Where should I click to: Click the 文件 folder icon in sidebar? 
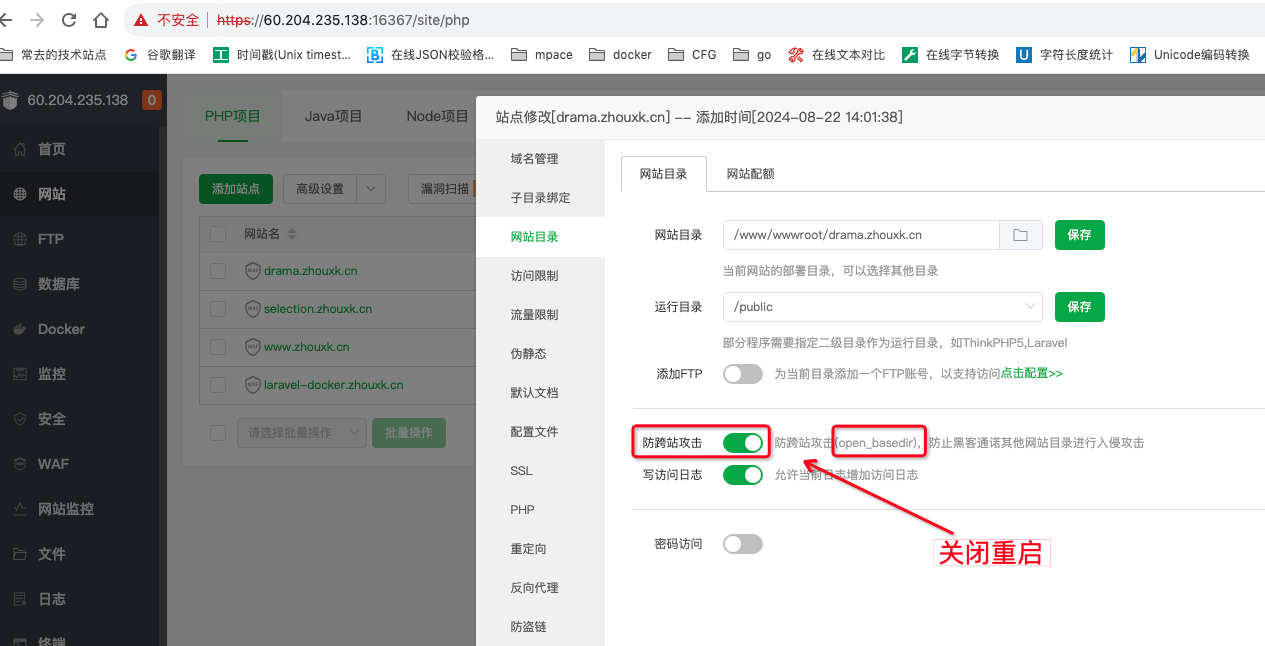click(20, 554)
